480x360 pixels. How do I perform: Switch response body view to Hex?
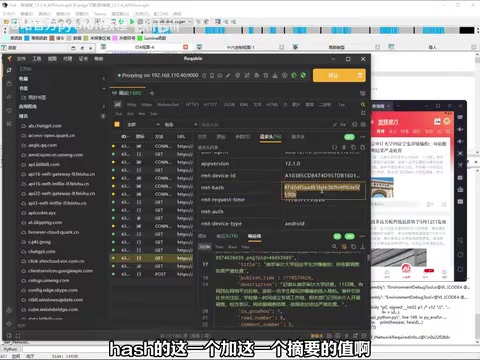tap(245, 247)
